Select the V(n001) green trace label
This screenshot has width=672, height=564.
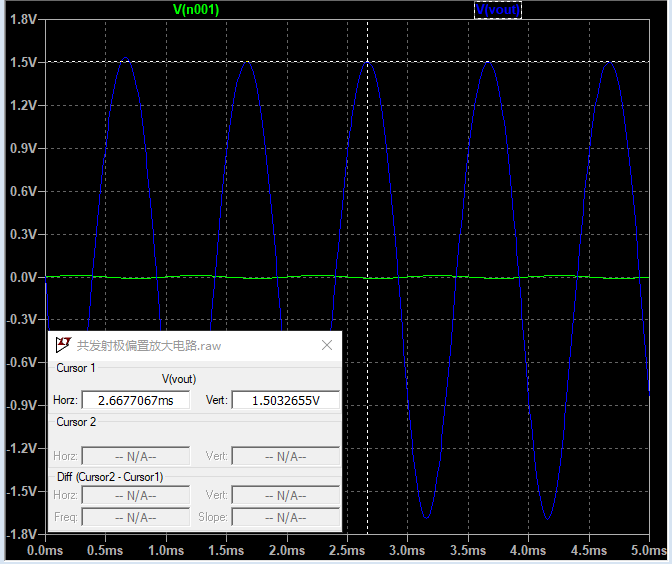tap(196, 9)
